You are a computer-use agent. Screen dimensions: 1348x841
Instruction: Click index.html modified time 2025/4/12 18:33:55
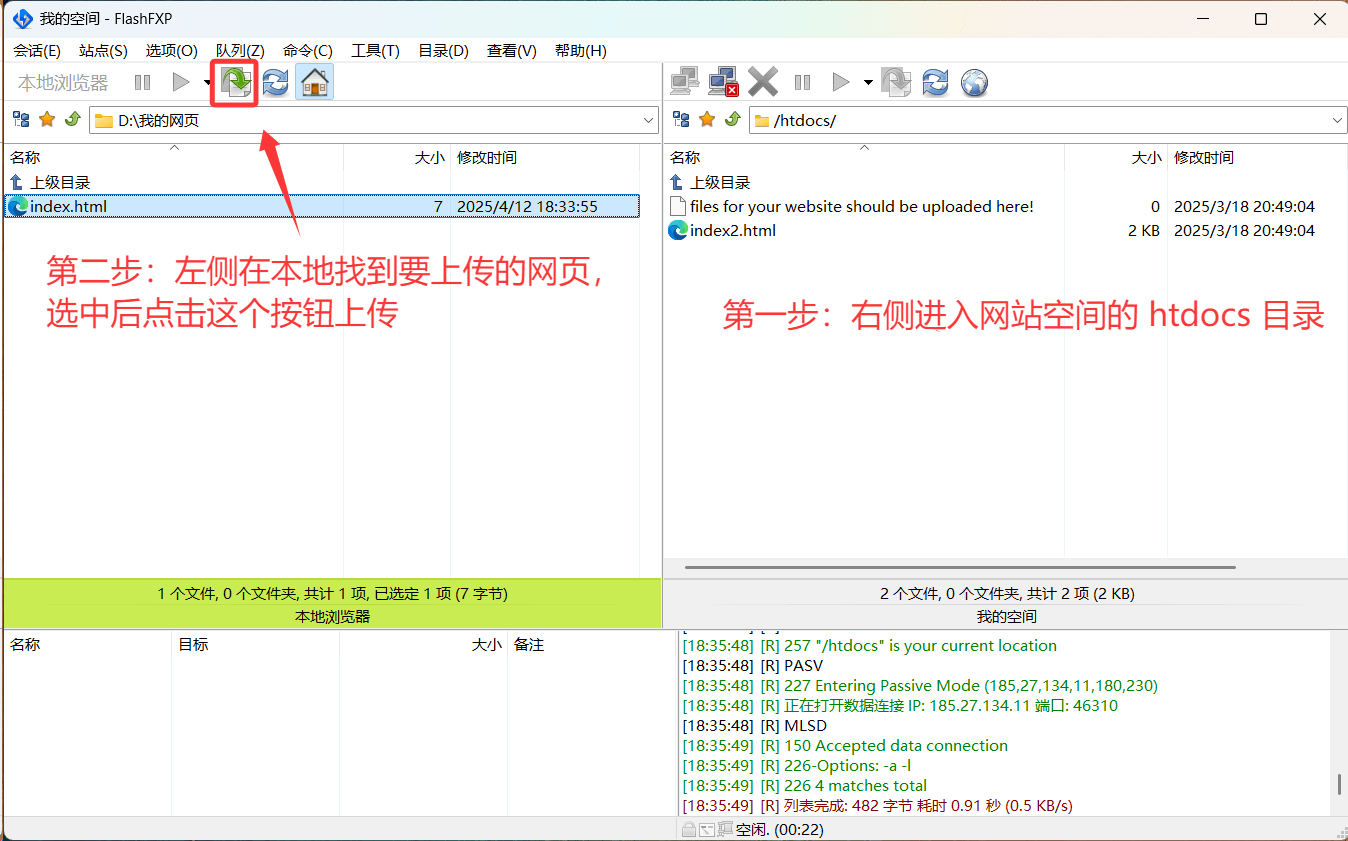pyautogui.click(x=527, y=206)
